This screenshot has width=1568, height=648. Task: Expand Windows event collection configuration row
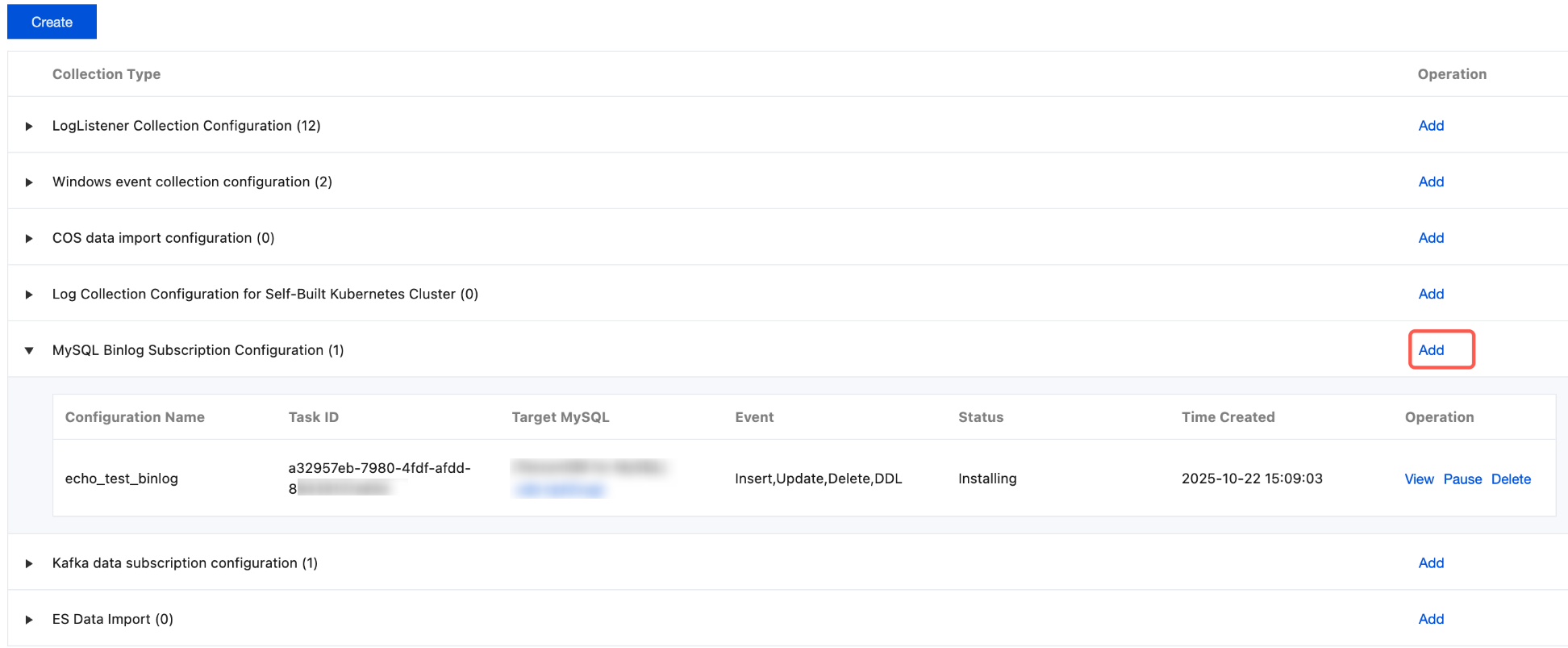click(29, 182)
